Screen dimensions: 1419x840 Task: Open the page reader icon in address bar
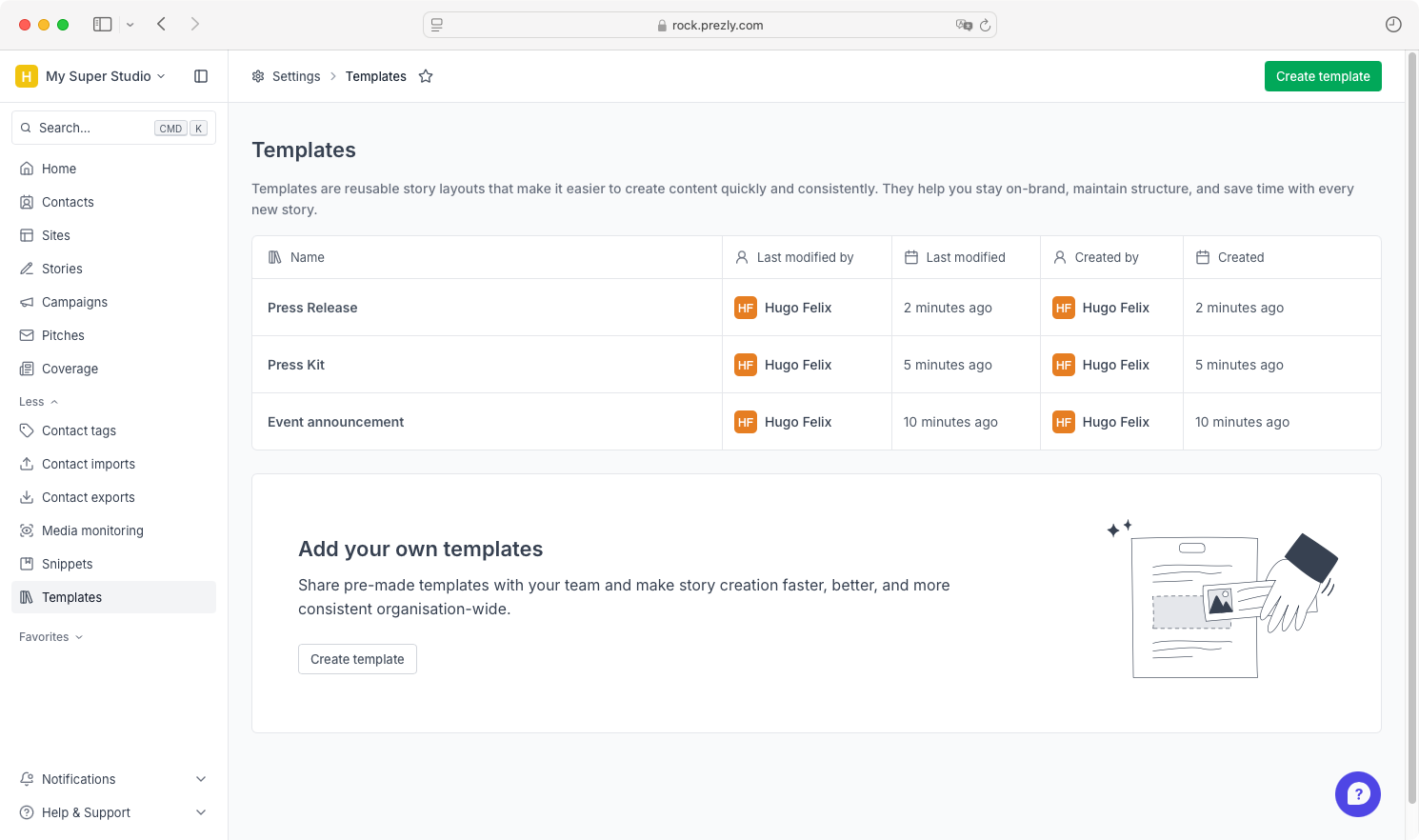point(437,26)
